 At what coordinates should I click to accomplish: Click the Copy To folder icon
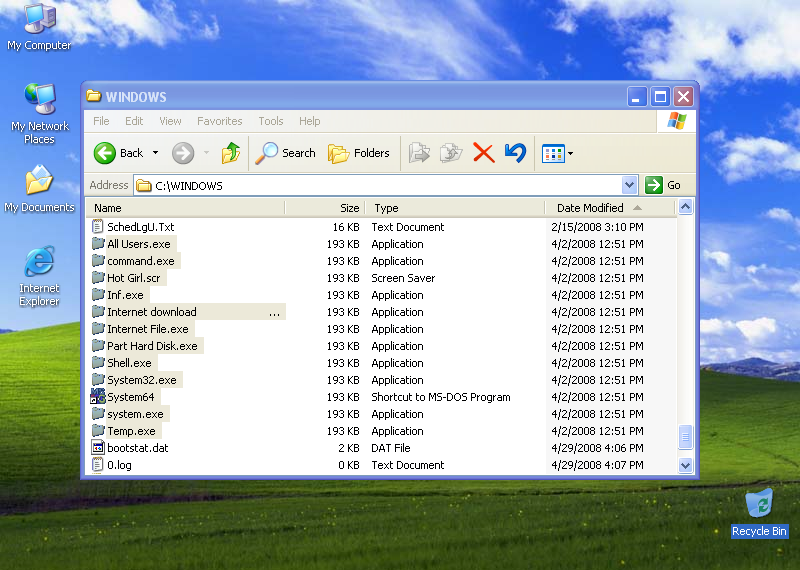[x=451, y=153]
